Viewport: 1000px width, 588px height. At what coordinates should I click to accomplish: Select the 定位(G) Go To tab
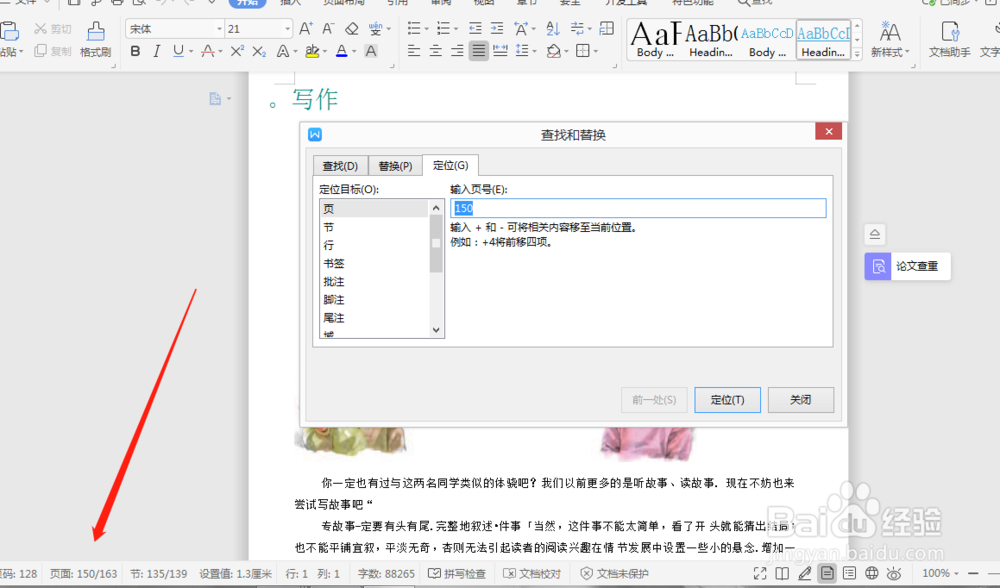[x=450, y=165]
